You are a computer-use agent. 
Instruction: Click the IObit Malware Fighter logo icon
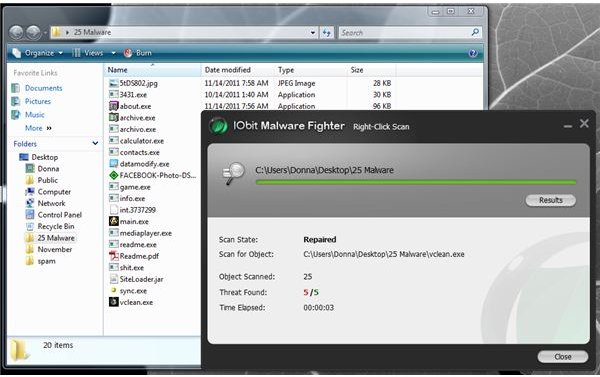pyautogui.click(x=218, y=126)
